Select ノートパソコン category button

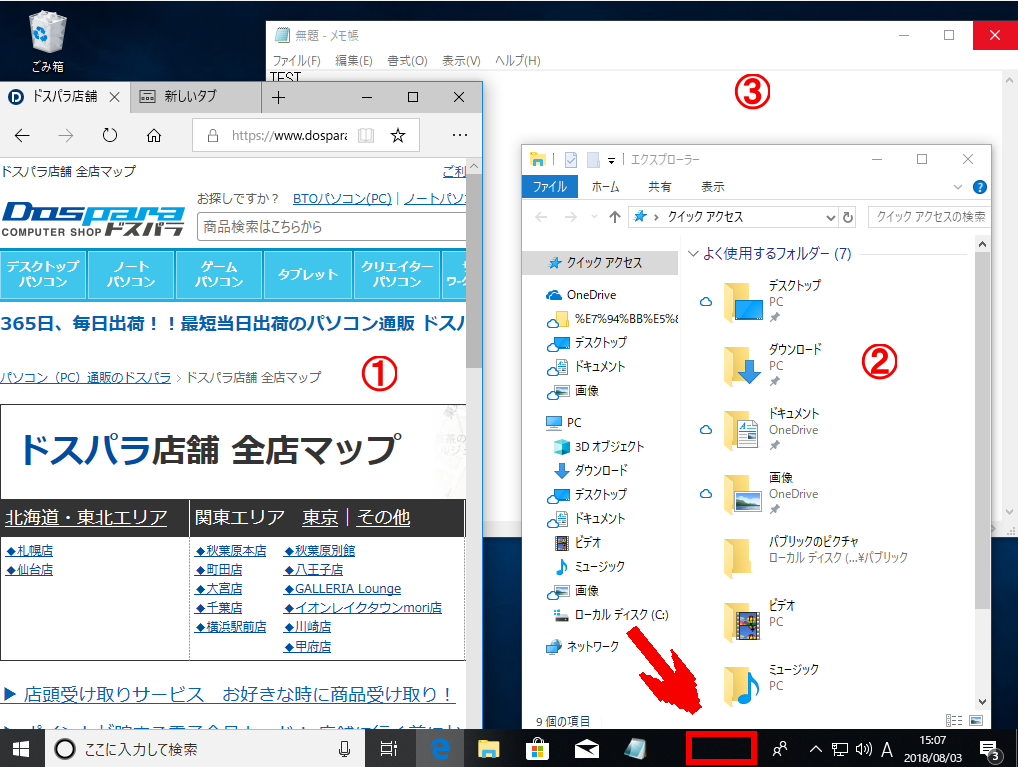[x=131, y=274]
